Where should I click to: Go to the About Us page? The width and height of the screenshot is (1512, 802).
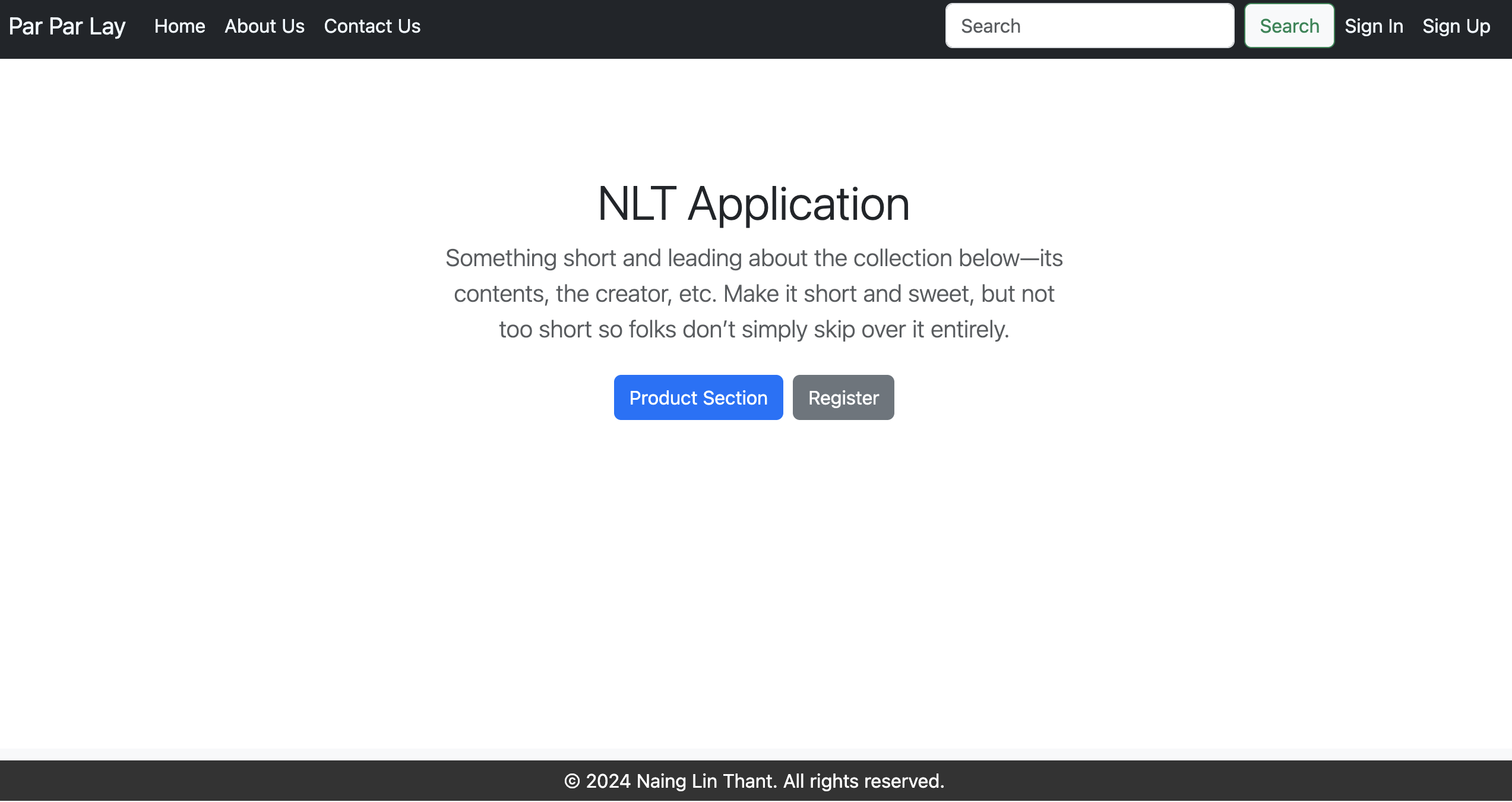tap(264, 26)
